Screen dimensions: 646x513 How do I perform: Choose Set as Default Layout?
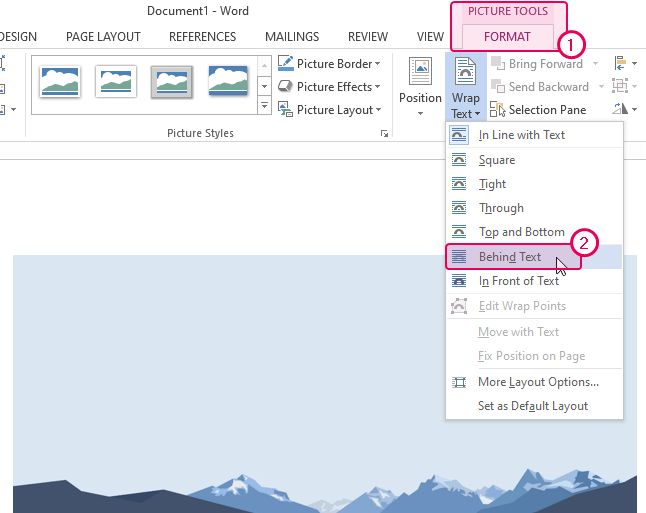(x=533, y=406)
